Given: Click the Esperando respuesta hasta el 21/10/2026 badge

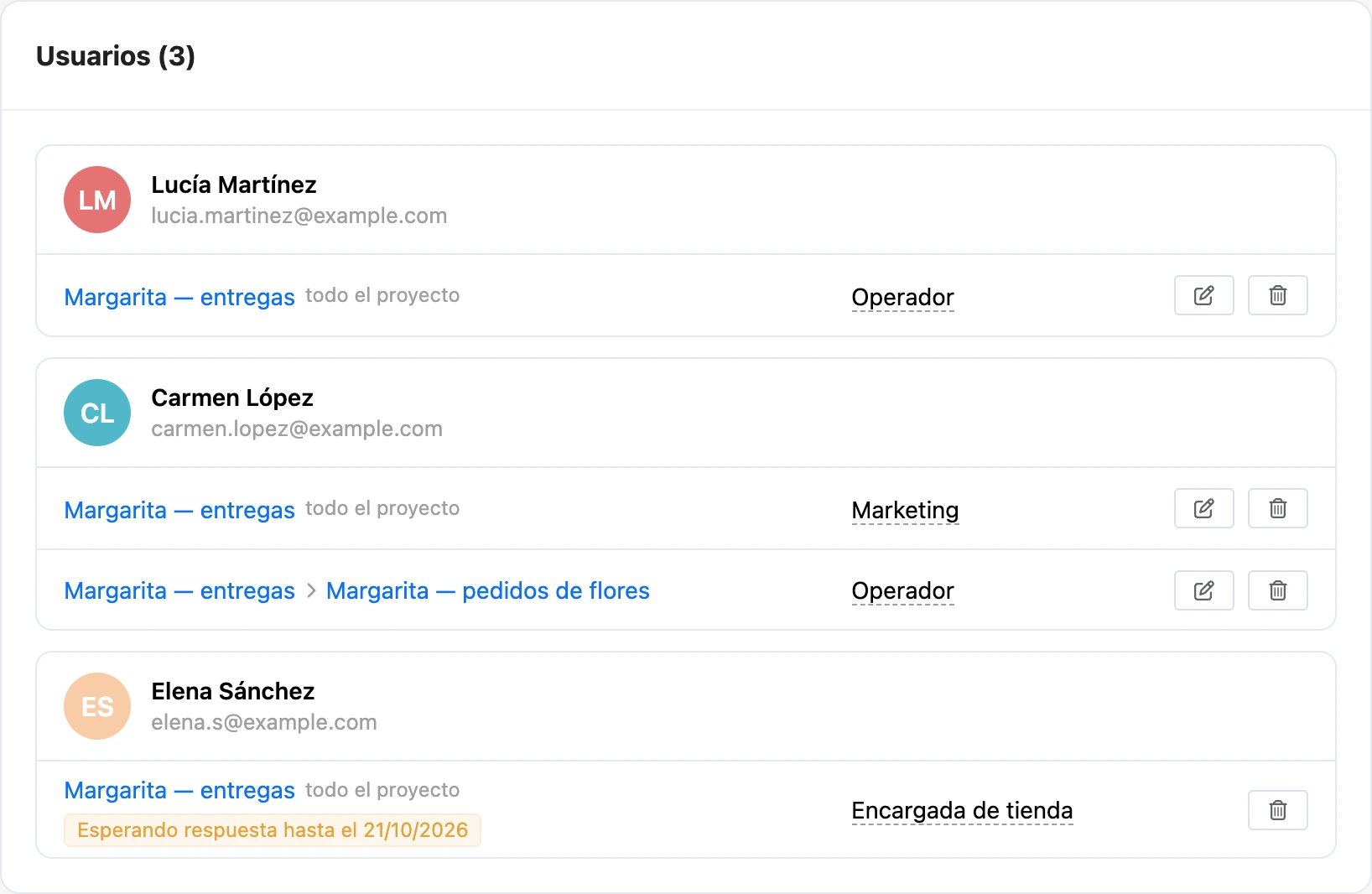Looking at the screenshot, I should tap(273, 830).
